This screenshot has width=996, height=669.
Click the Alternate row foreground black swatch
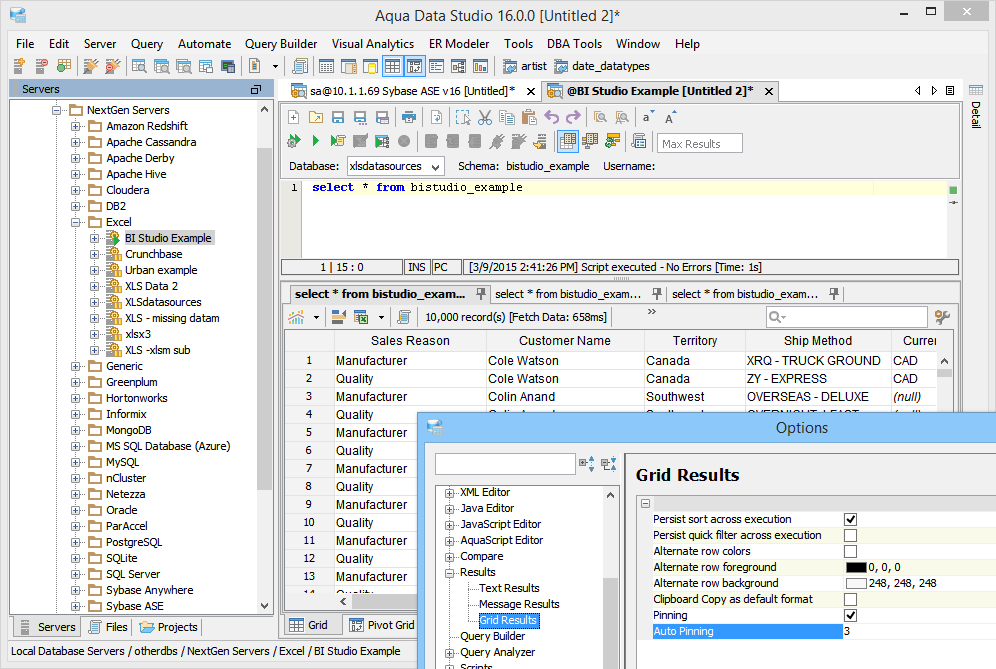pyautogui.click(x=855, y=567)
